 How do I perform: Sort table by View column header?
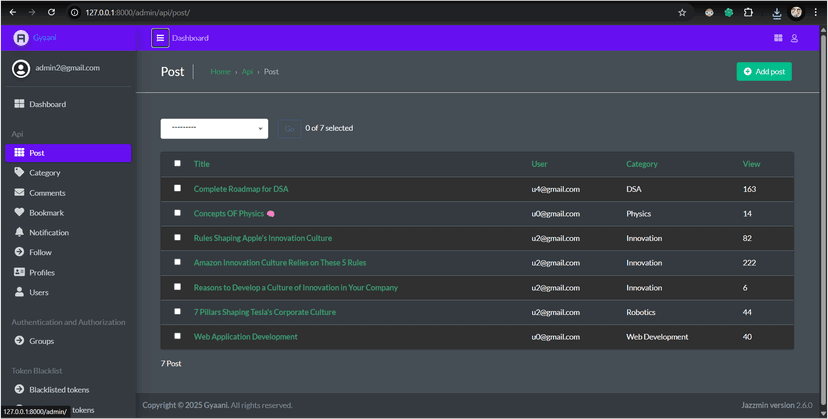coord(751,164)
